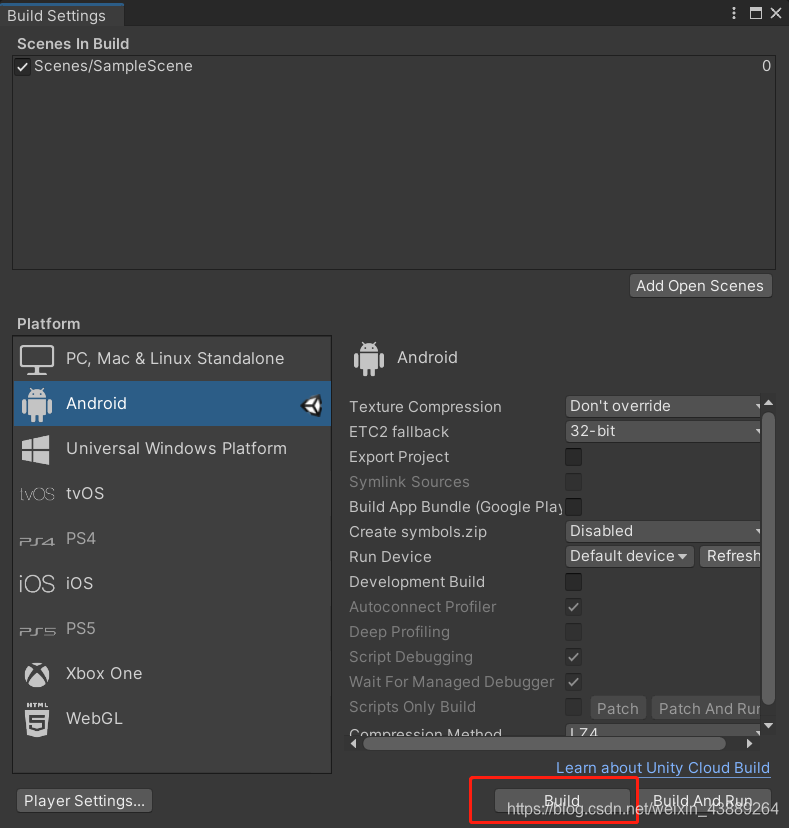The width and height of the screenshot is (789, 828).
Task: Maximize the Build Settings window
Action: [x=756, y=13]
